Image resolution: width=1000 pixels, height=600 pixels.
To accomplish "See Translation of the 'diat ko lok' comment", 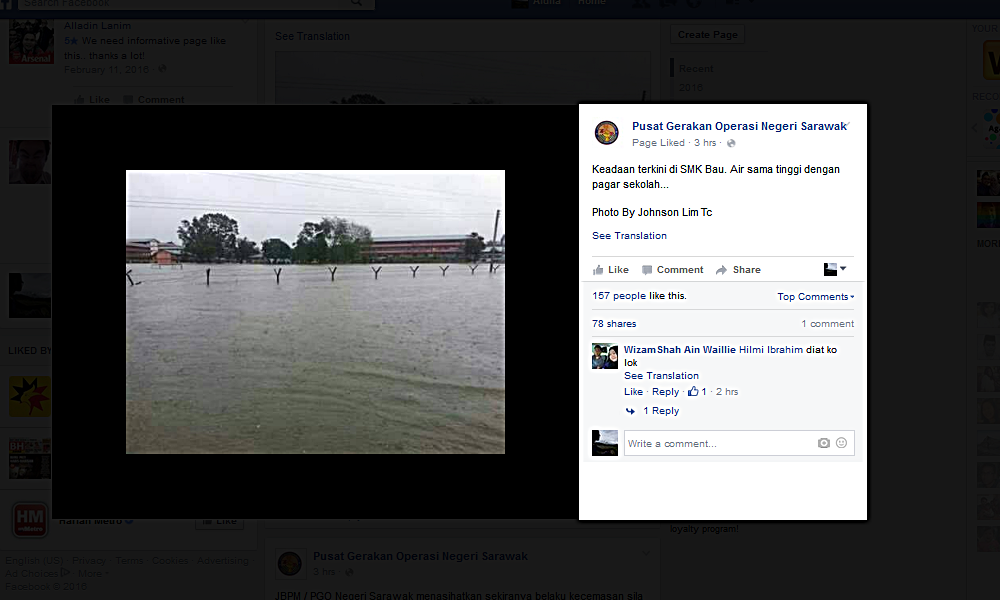I will [661, 376].
